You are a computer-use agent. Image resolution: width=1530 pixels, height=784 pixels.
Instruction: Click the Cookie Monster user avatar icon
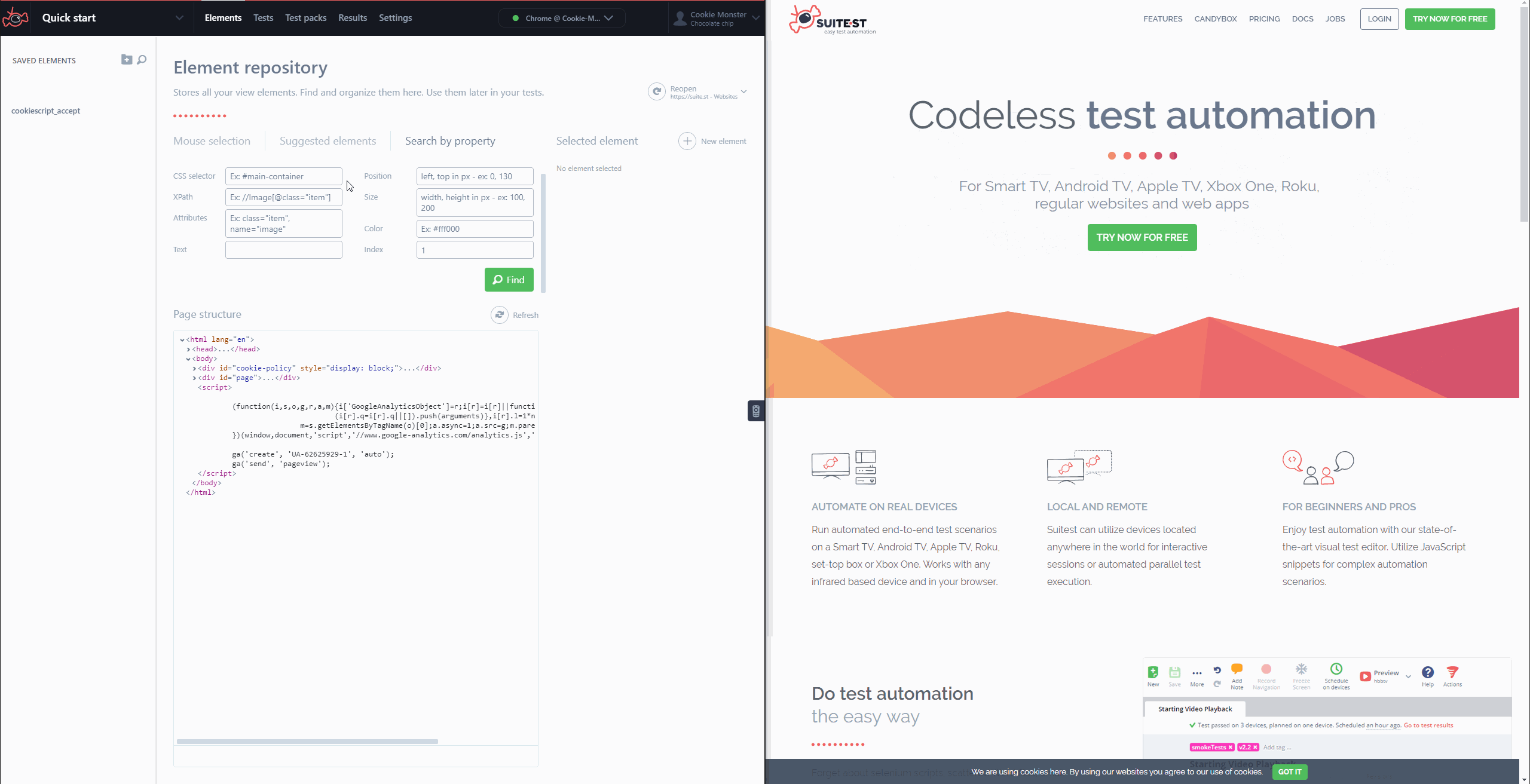tap(680, 19)
